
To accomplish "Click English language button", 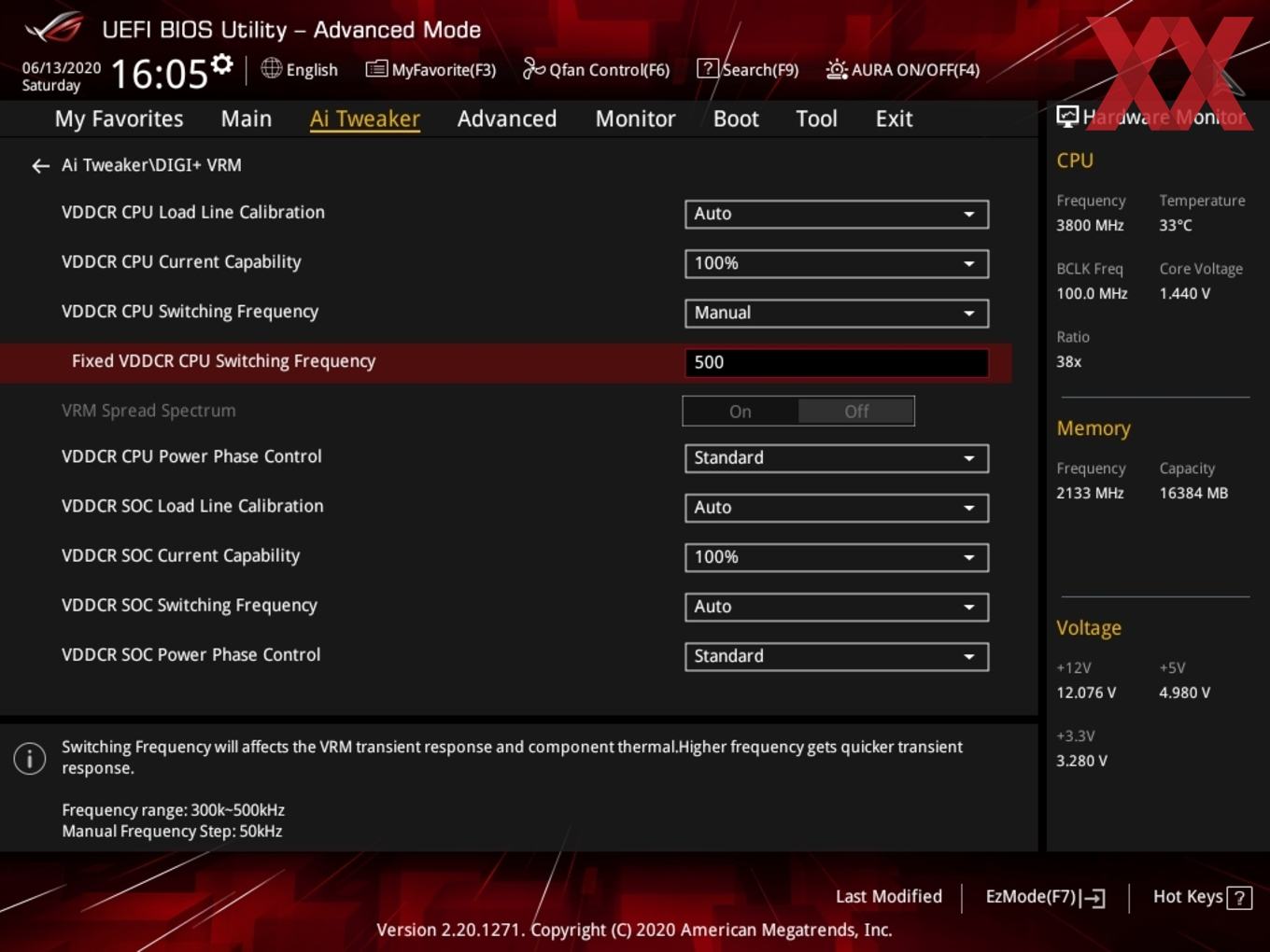I will [x=300, y=69].
